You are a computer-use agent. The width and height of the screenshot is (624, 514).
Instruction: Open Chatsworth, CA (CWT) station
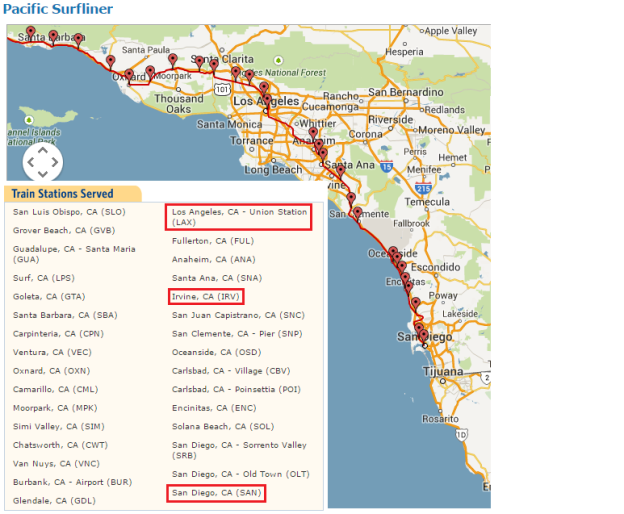pos(60,445)
